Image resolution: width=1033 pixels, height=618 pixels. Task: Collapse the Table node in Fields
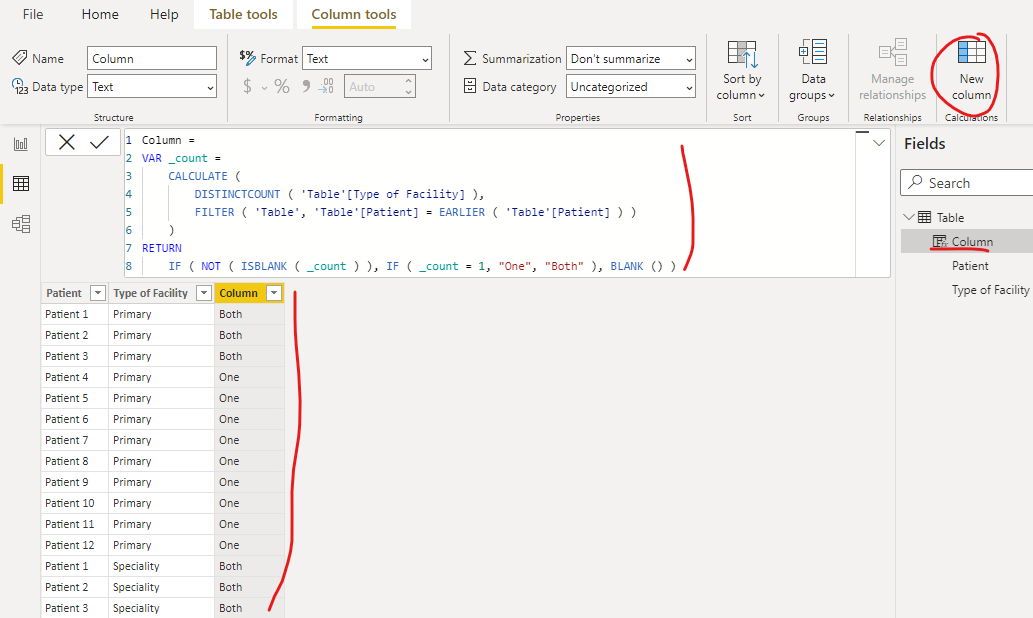point(909,217)
